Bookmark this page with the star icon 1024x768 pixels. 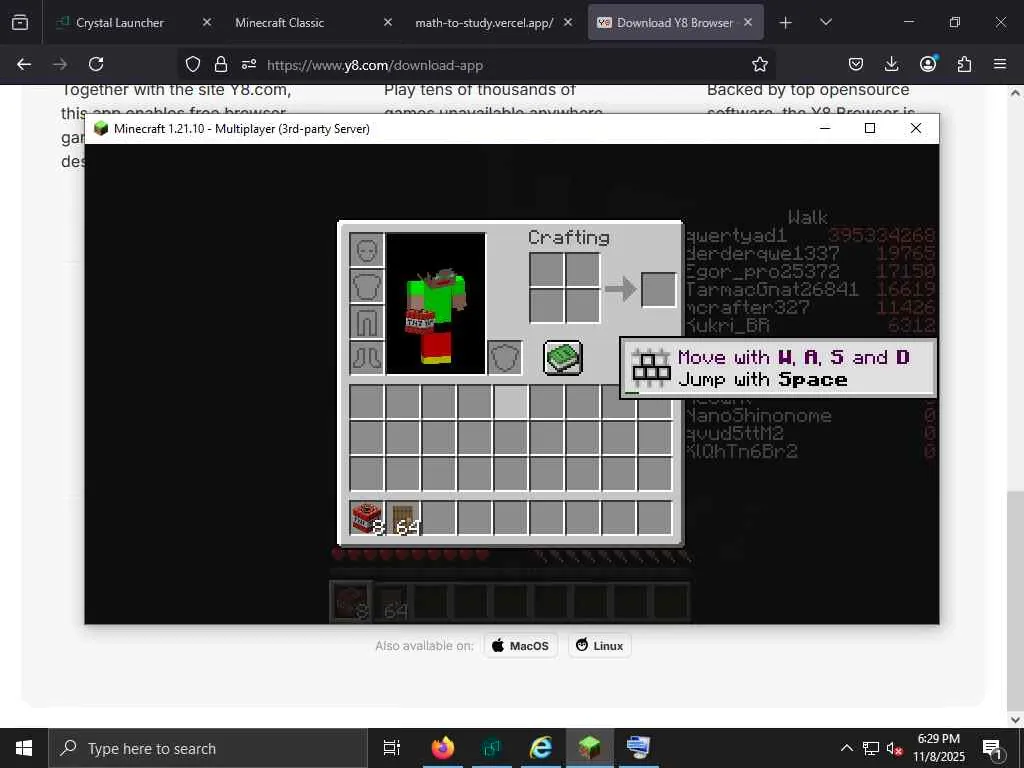760,64
